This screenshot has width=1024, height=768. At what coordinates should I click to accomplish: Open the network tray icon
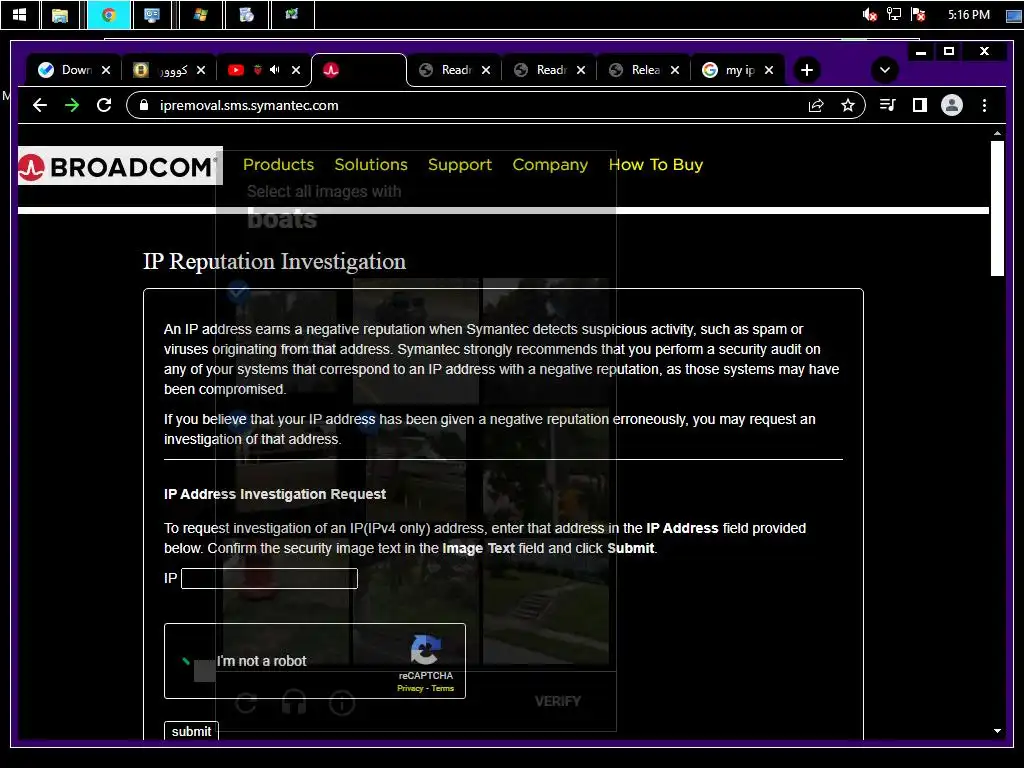coord(893,14)
